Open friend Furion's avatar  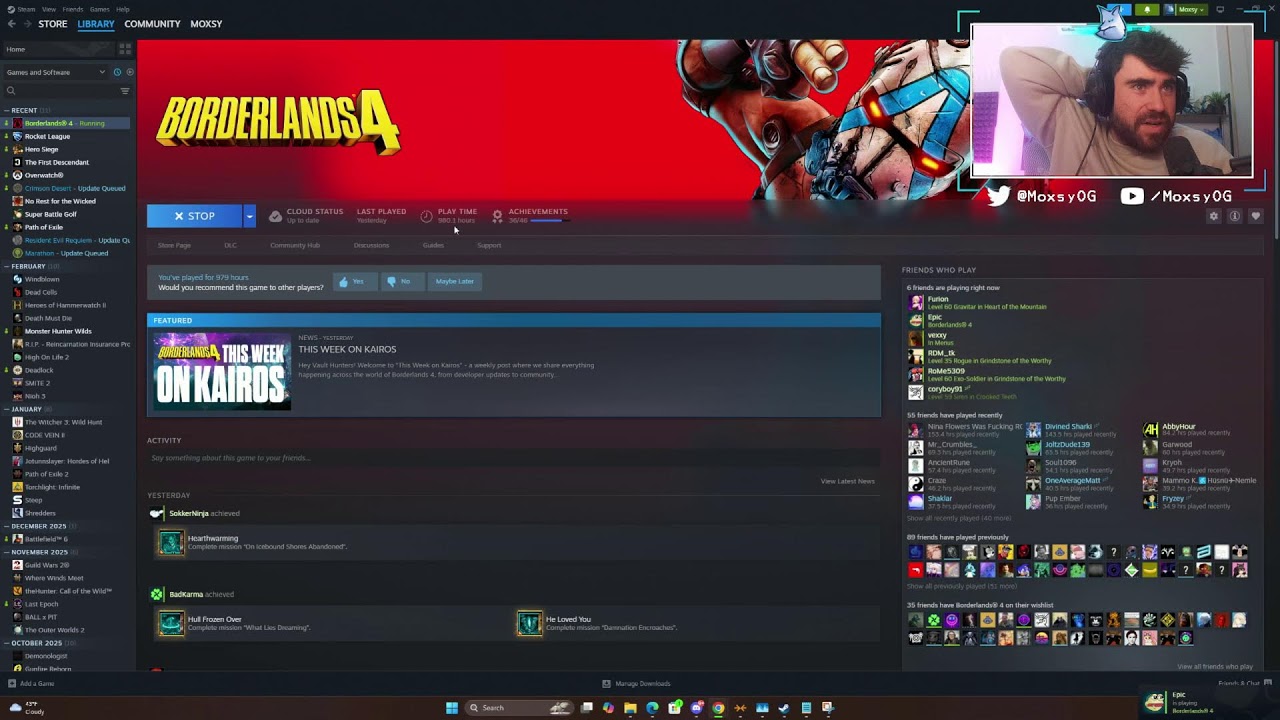click(x=916, y=303)
